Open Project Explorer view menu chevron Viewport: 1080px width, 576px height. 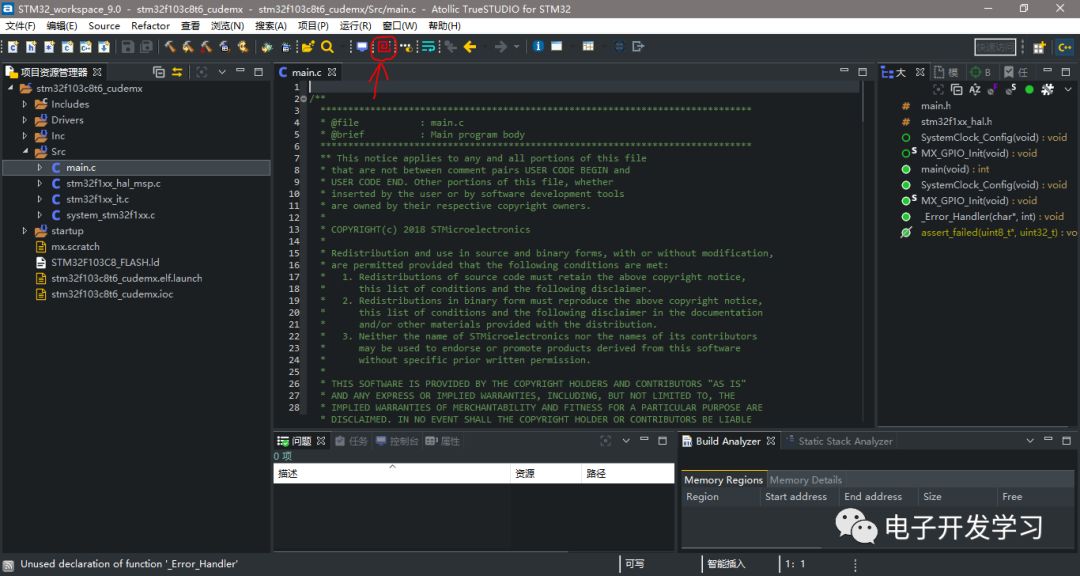pos(222,72)
